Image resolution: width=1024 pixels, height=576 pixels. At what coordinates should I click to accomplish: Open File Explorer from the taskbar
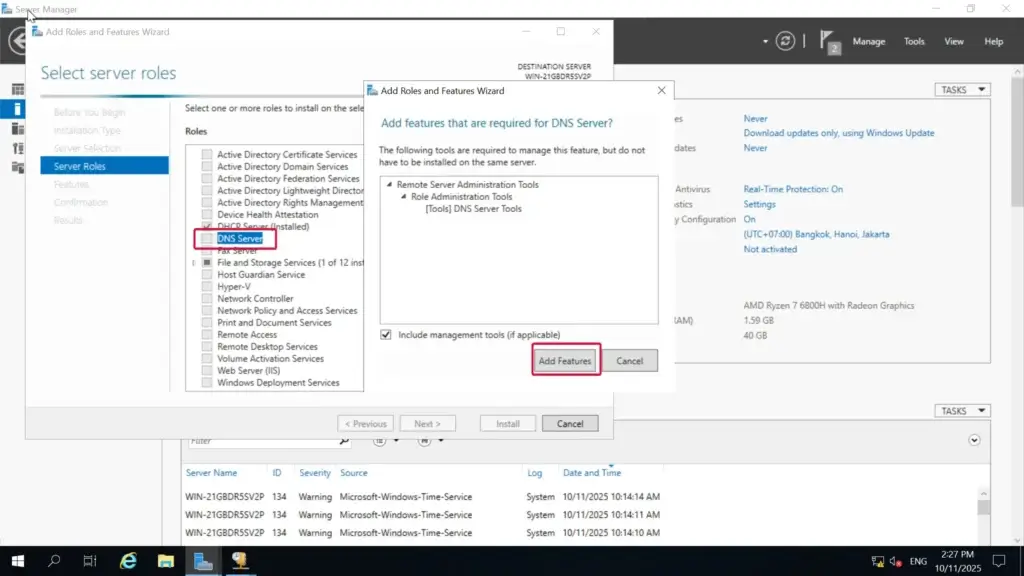pos(166,561)
